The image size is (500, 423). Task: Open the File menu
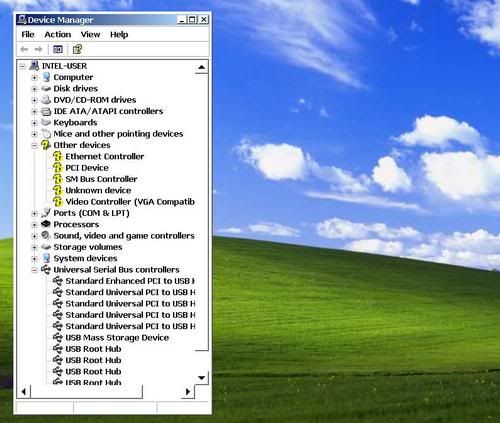tap(28, 34)
